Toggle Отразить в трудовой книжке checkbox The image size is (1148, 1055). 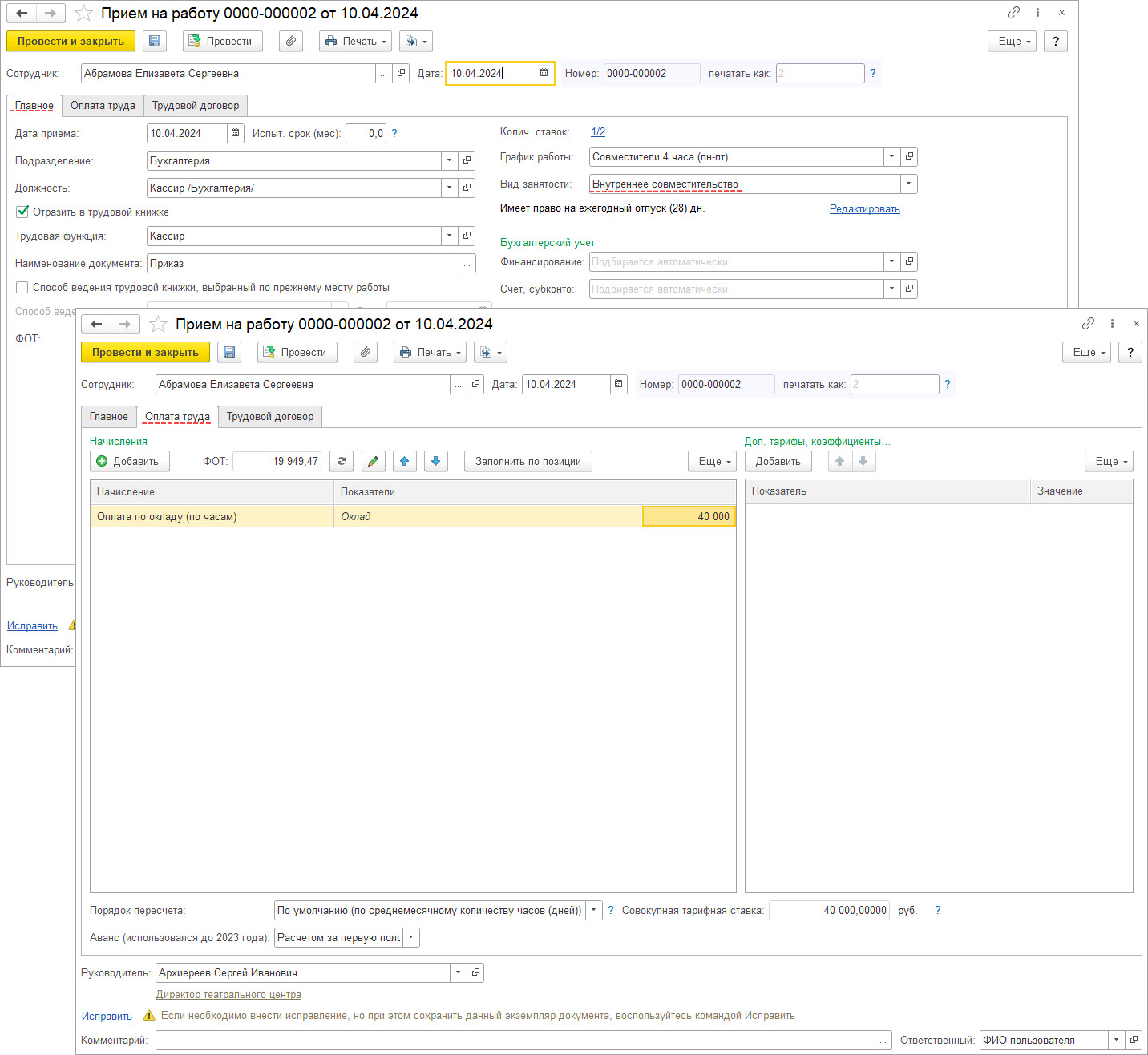click(22, 212)
